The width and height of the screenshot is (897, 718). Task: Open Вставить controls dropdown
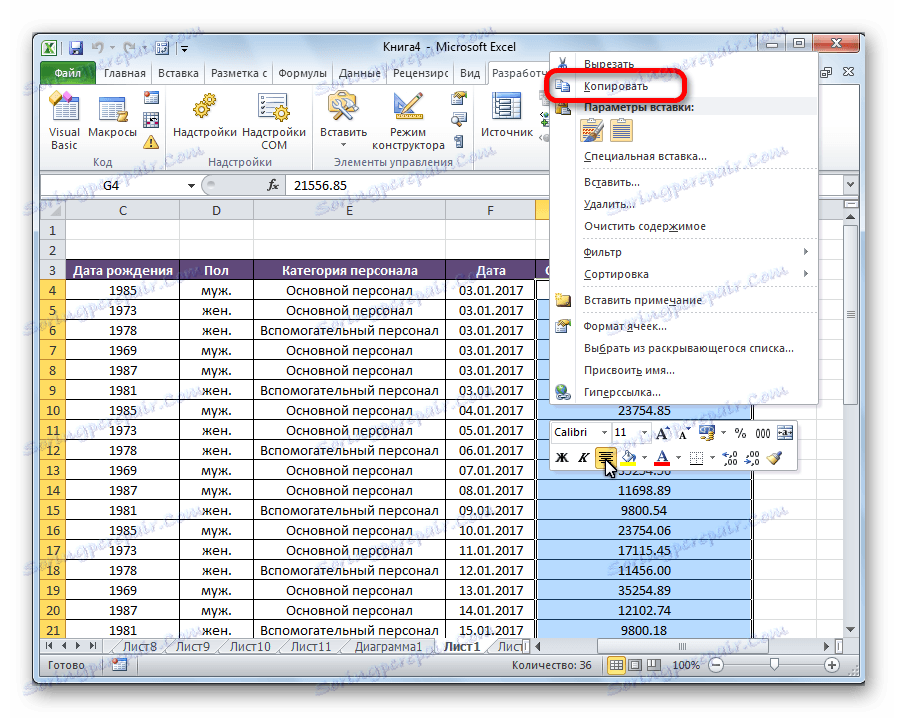click(343, 120)
